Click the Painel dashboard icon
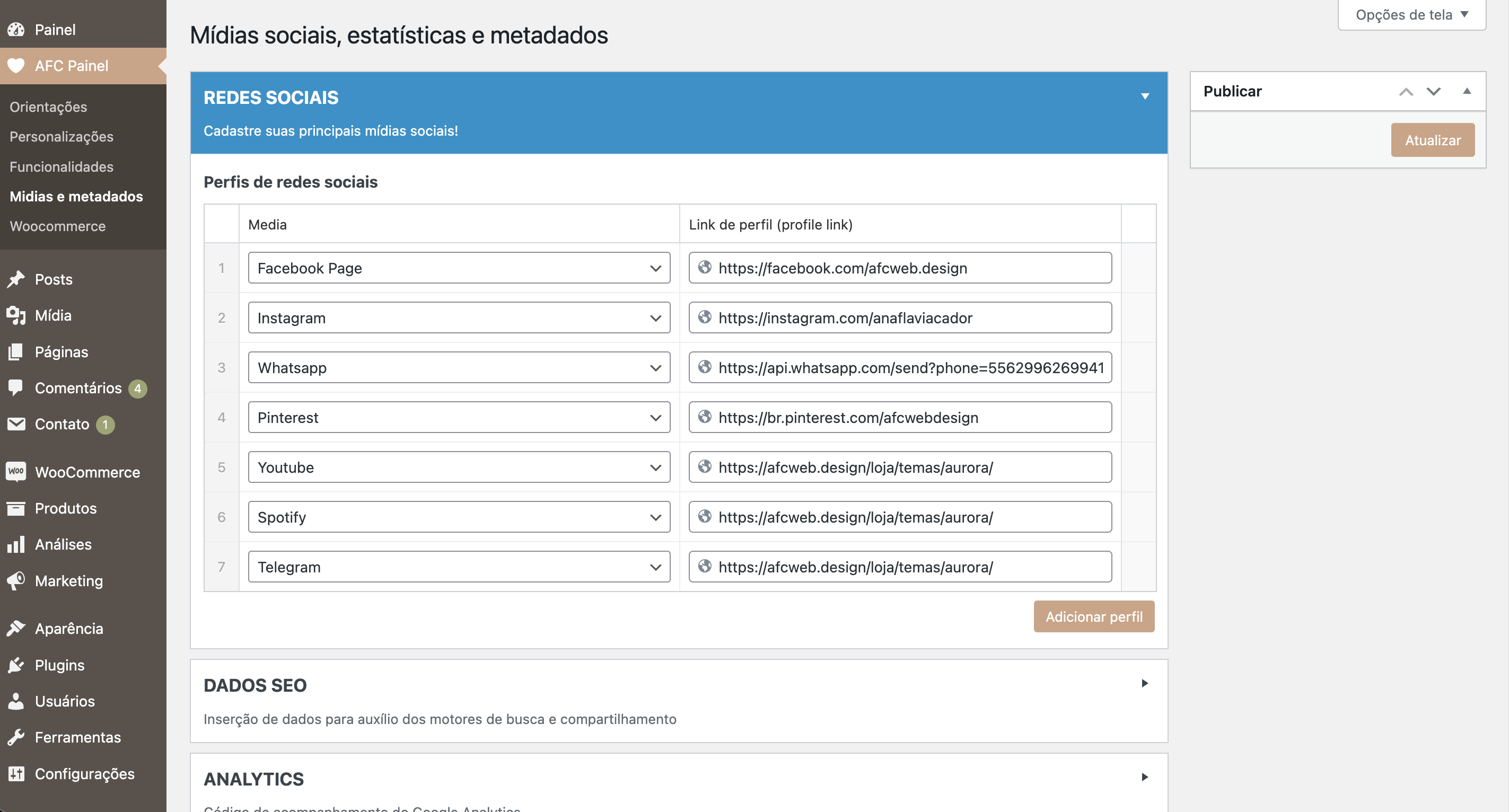Image resolution: width=1509 pixels, height=812 pixels. (16, 29)
